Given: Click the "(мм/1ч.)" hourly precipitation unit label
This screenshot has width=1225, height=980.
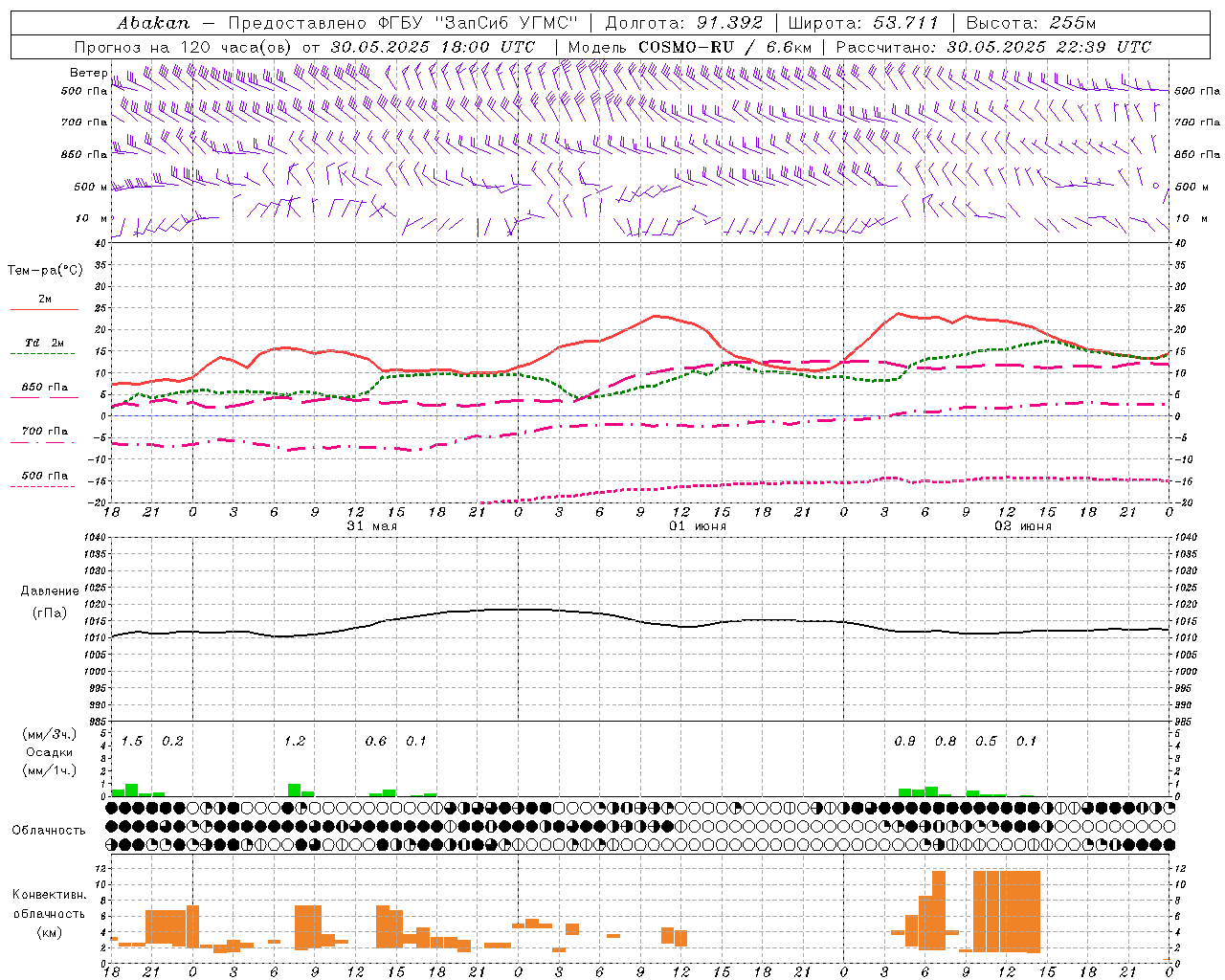Looking at the screenshot, I should pyautogui.click(x=50, y=769).
